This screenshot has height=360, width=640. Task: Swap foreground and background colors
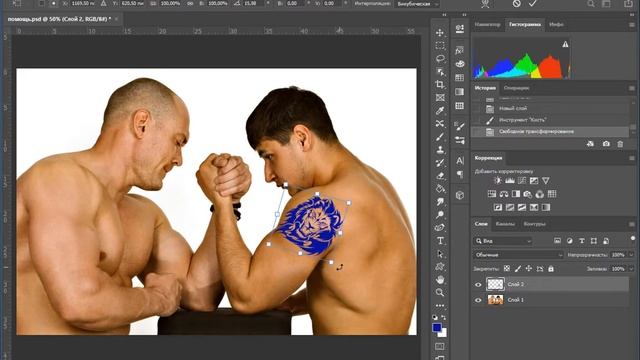pos(444,317)
